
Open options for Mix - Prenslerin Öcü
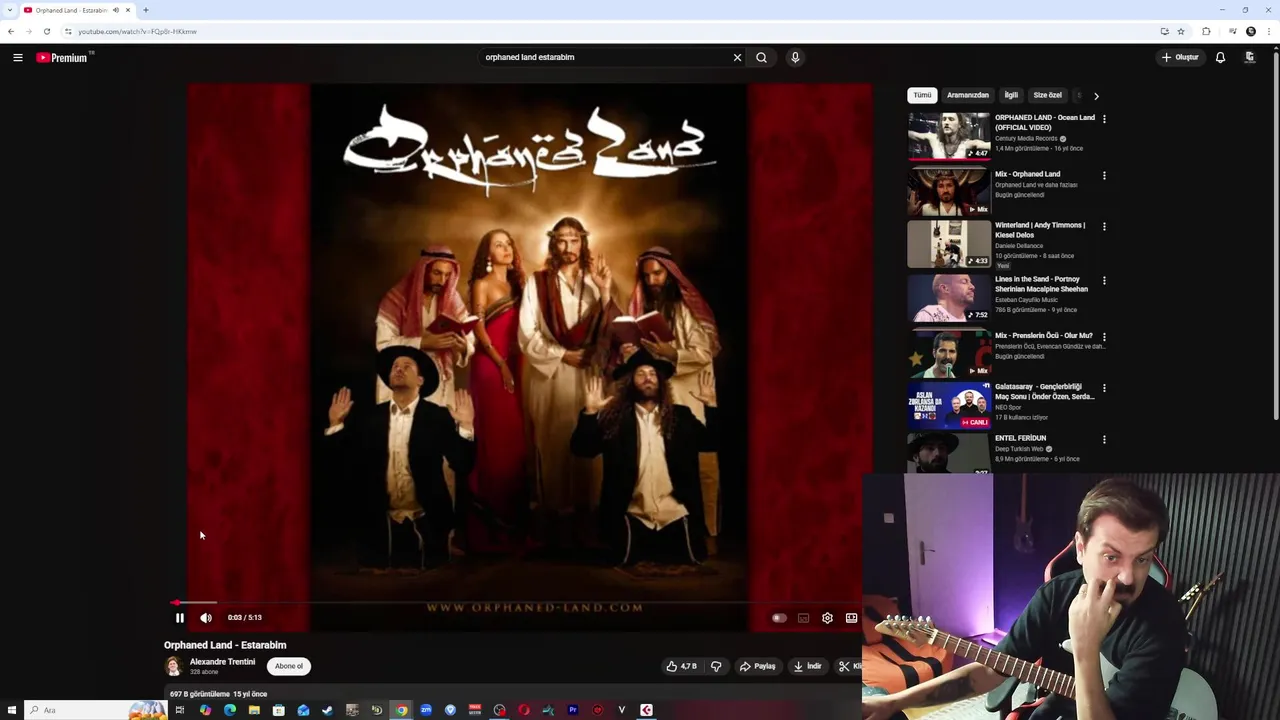pyautogui.click(x=1104, y=337)
